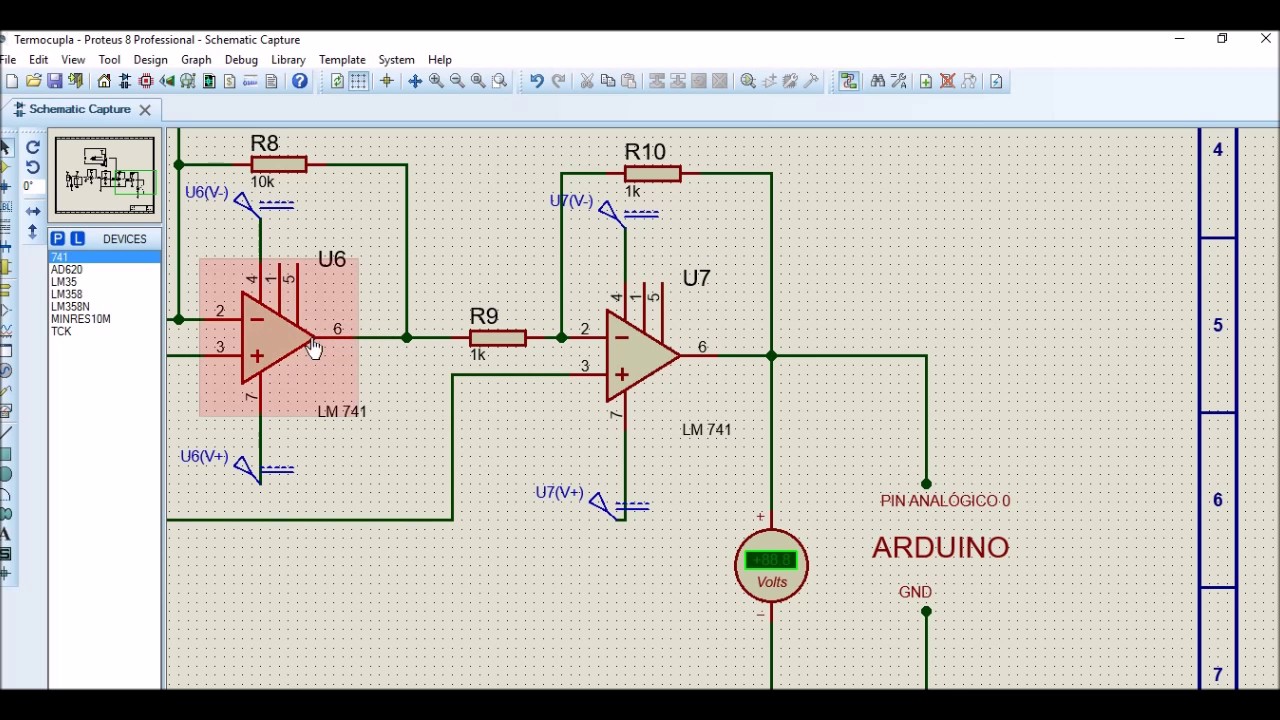
Task: Pick parts from libraries magnifier icon
Action: click(x=748, y=81)
